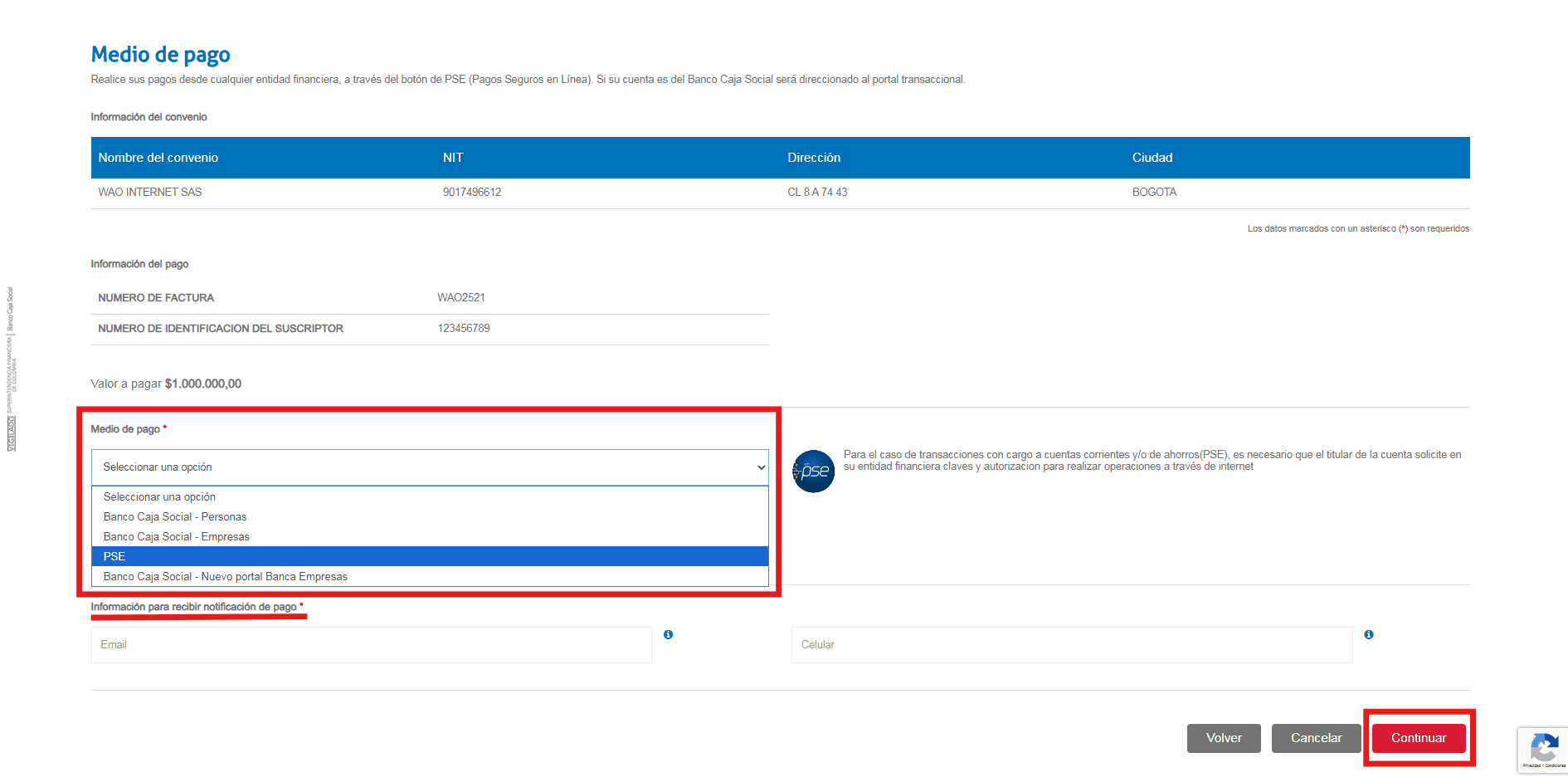Click the invoice number WAO2521
The image size is (1568, 782).
coord(461,297)
